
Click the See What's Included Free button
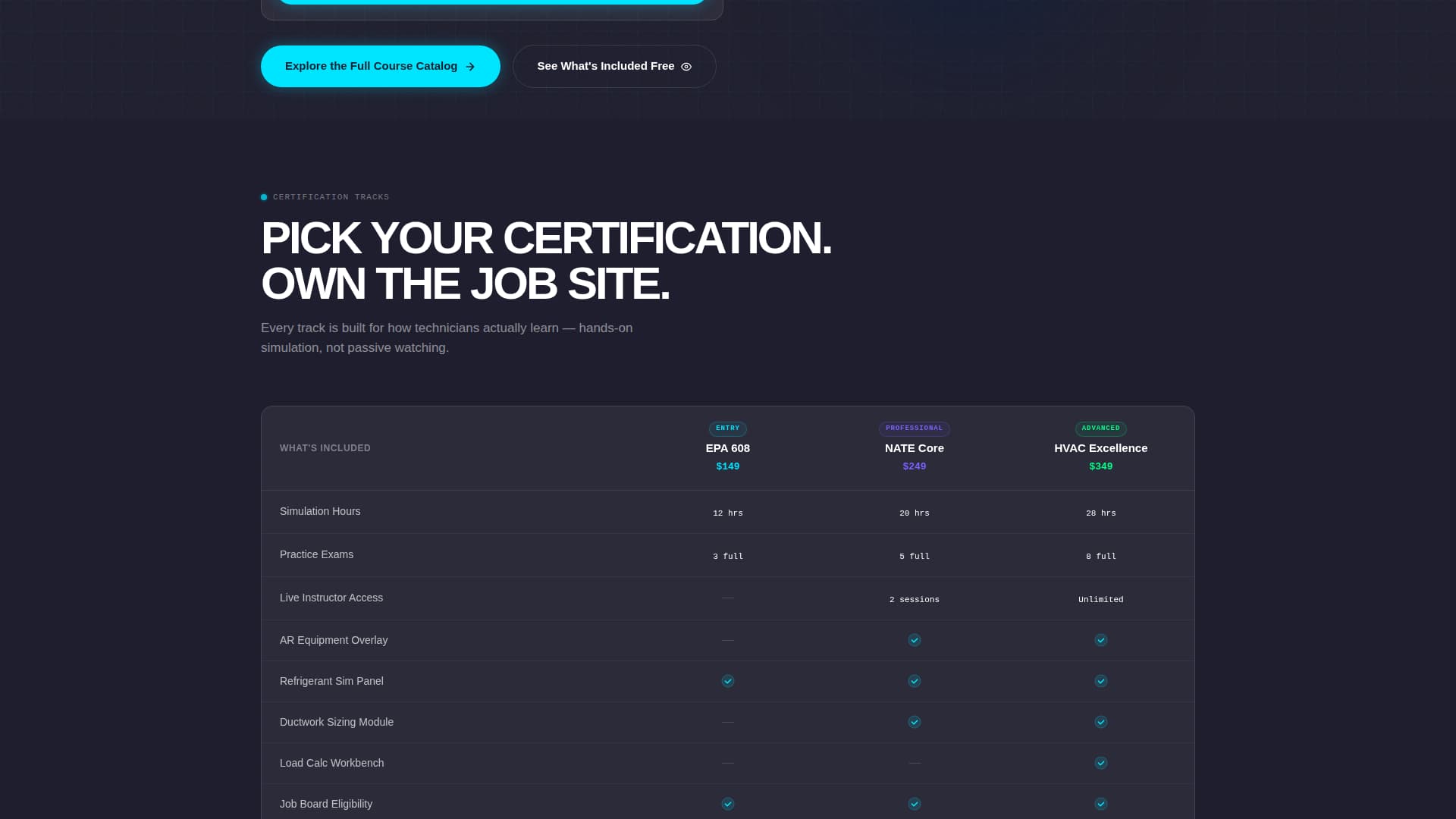(x=614, y=66)
